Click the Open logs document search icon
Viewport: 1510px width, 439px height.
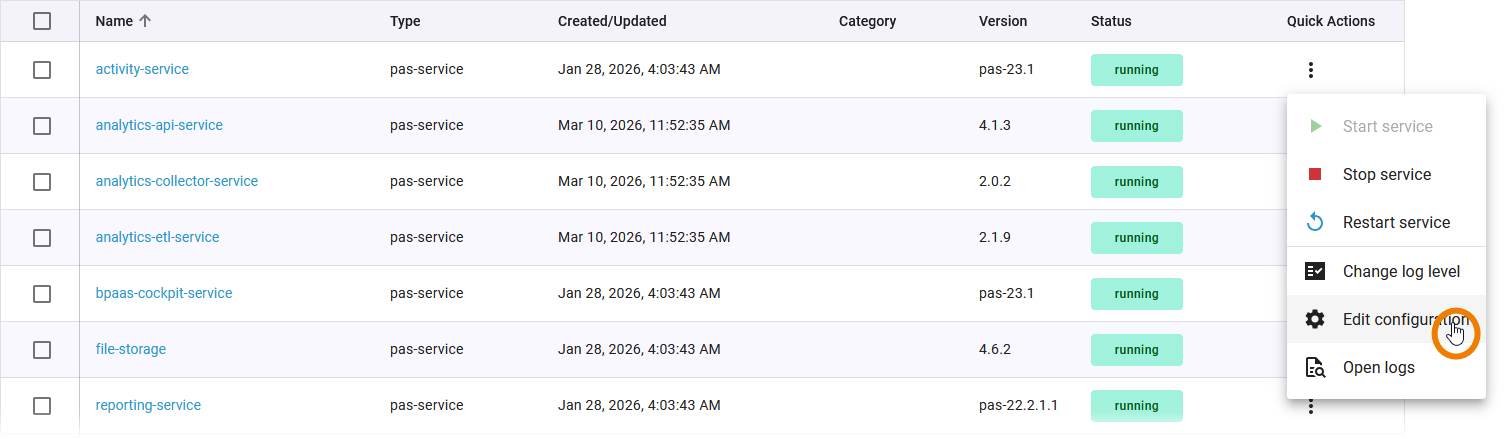coord(1315,368)
